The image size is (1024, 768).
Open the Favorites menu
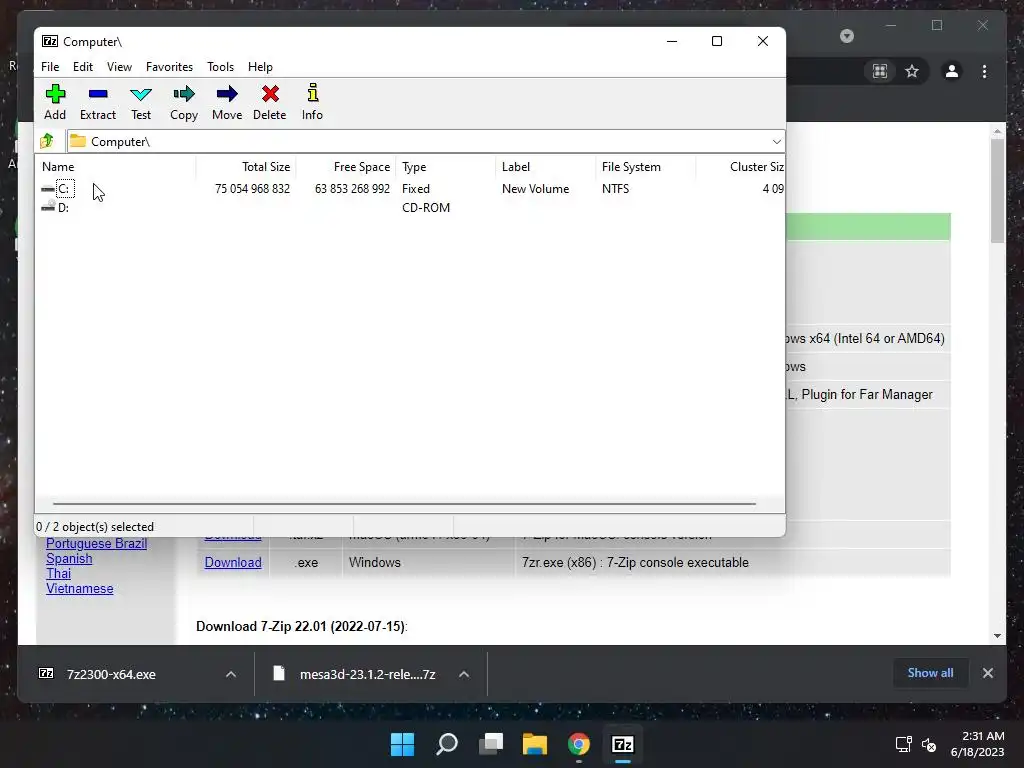[x=169, y=67]
